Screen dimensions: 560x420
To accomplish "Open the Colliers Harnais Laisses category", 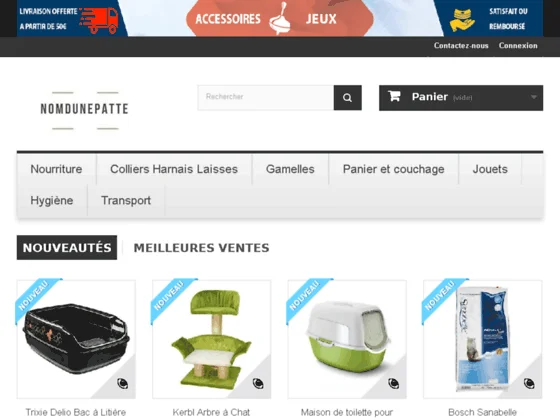I will click(174, 169).
